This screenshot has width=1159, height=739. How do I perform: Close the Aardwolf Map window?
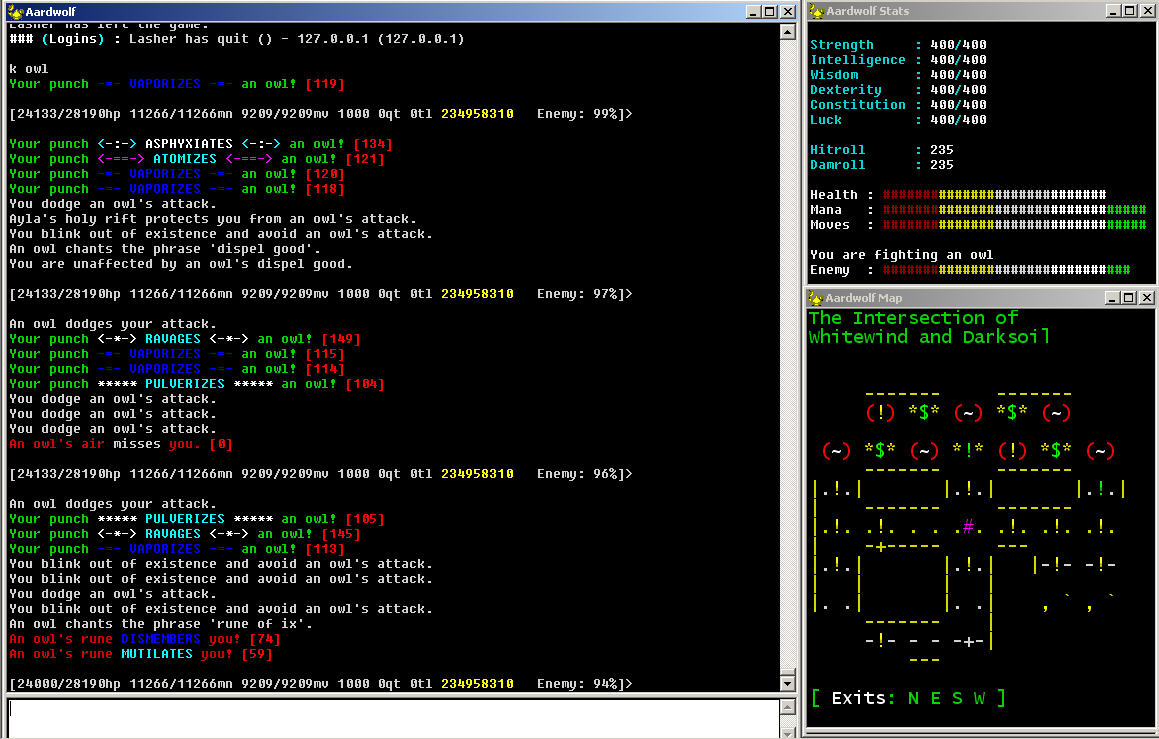[x=1146, y=298]
